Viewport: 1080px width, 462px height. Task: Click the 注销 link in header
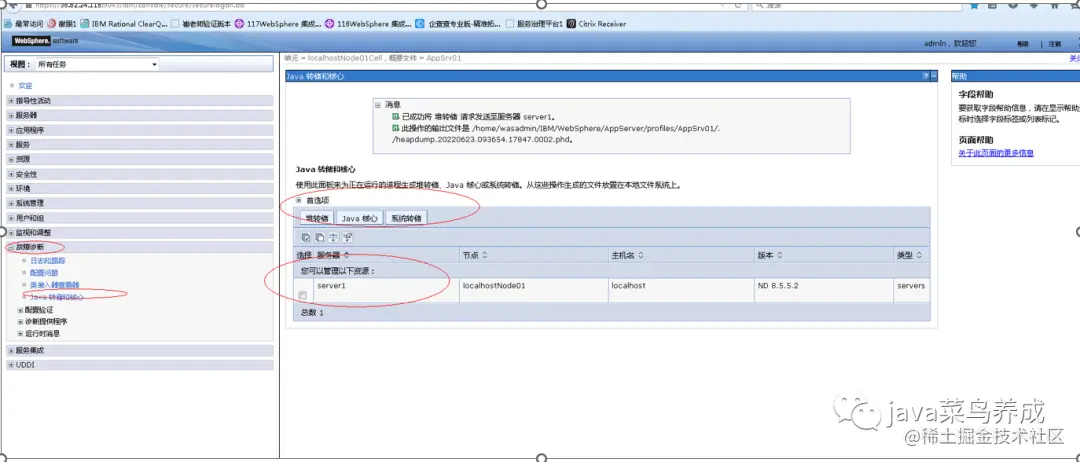click(1055, 43)
